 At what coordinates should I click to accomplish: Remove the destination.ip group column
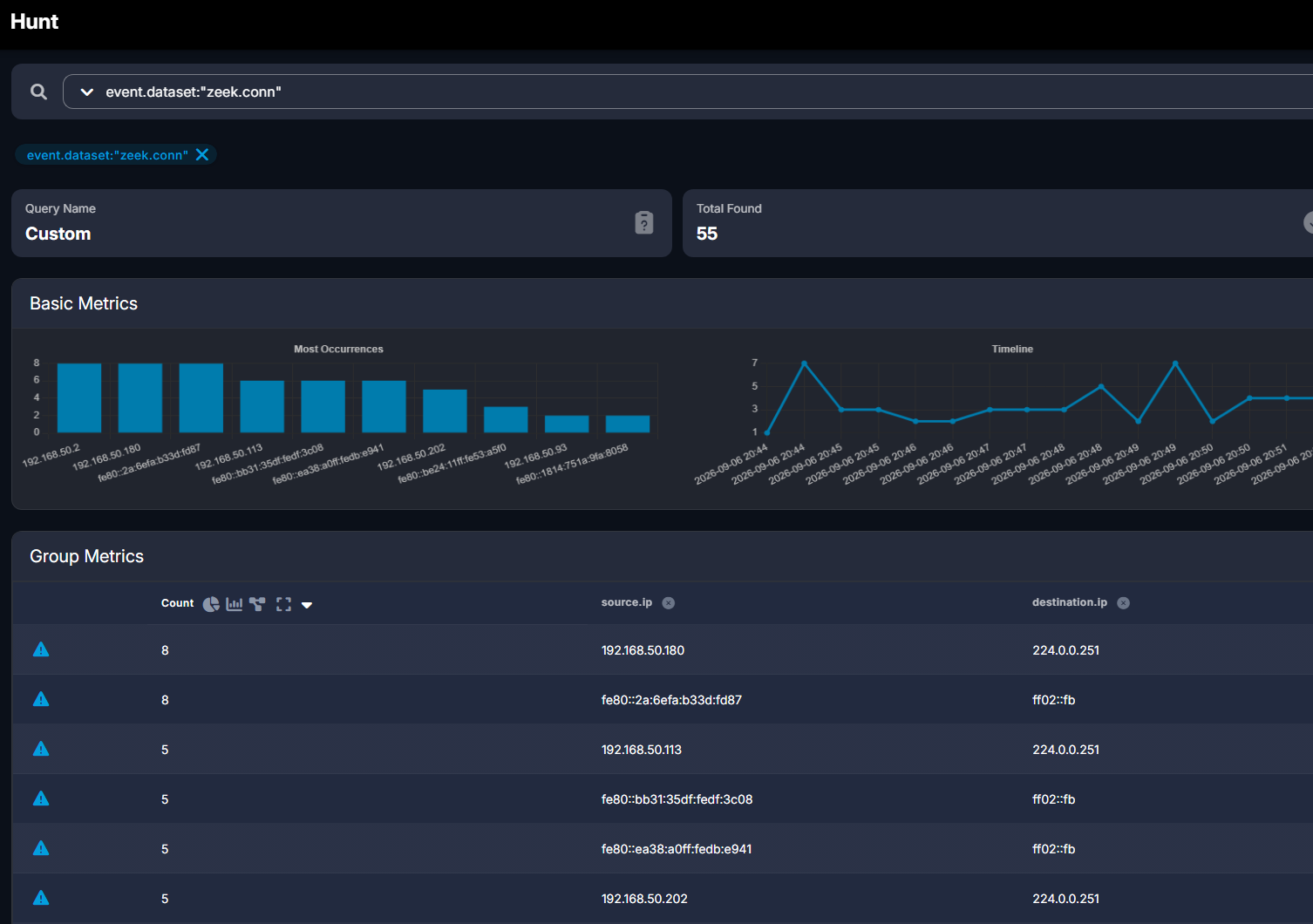(1124, 603)
